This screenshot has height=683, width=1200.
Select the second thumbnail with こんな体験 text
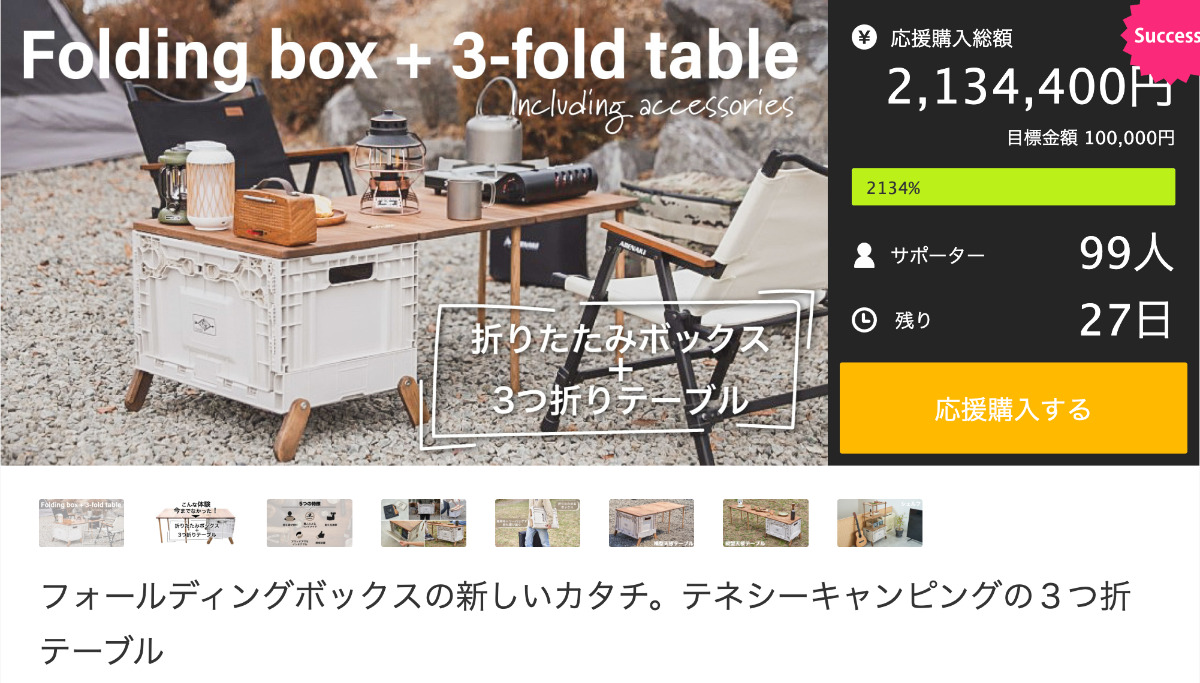(x=196, y=523)
